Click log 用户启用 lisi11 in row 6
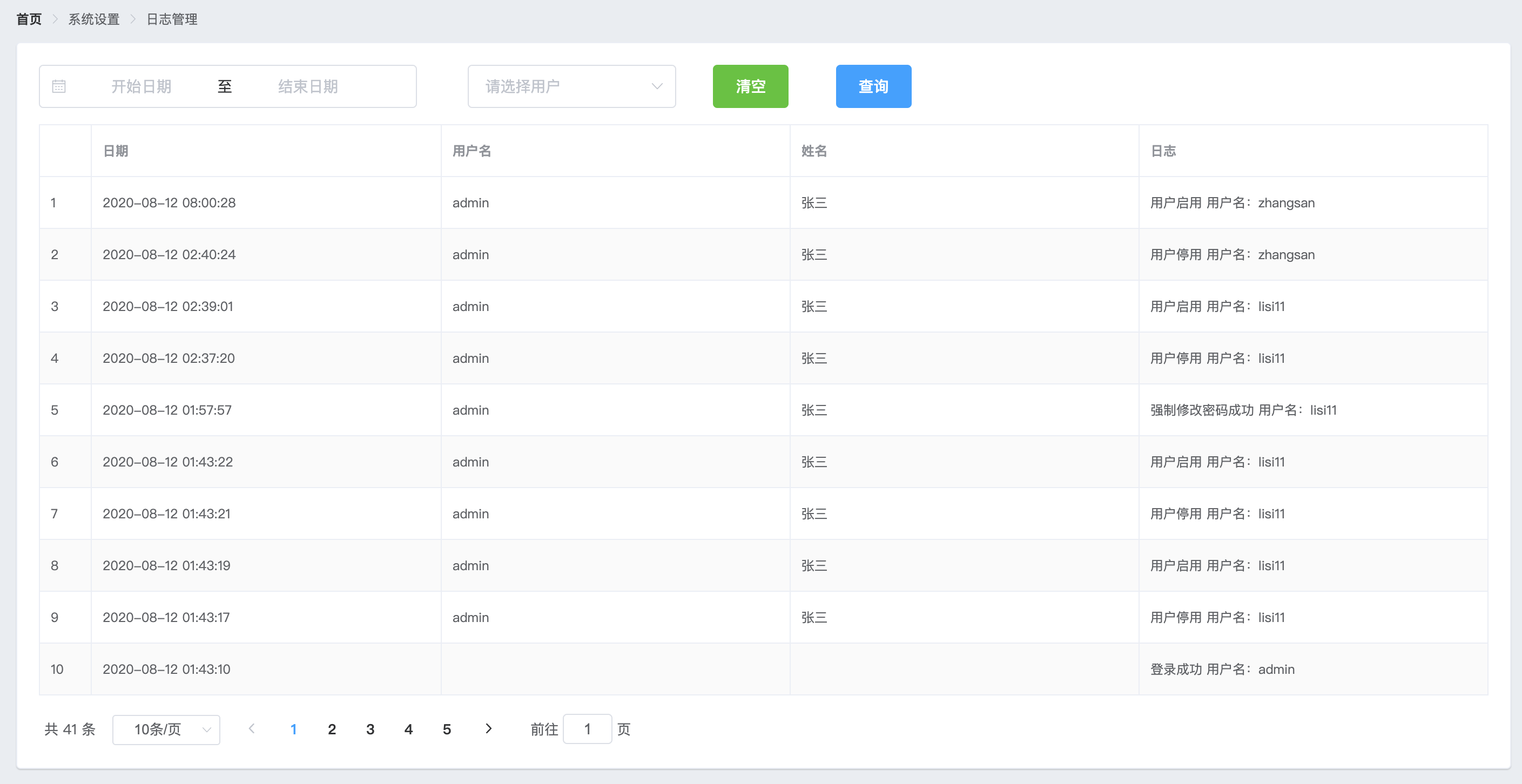1522x784 pixels. [1218, 462]
